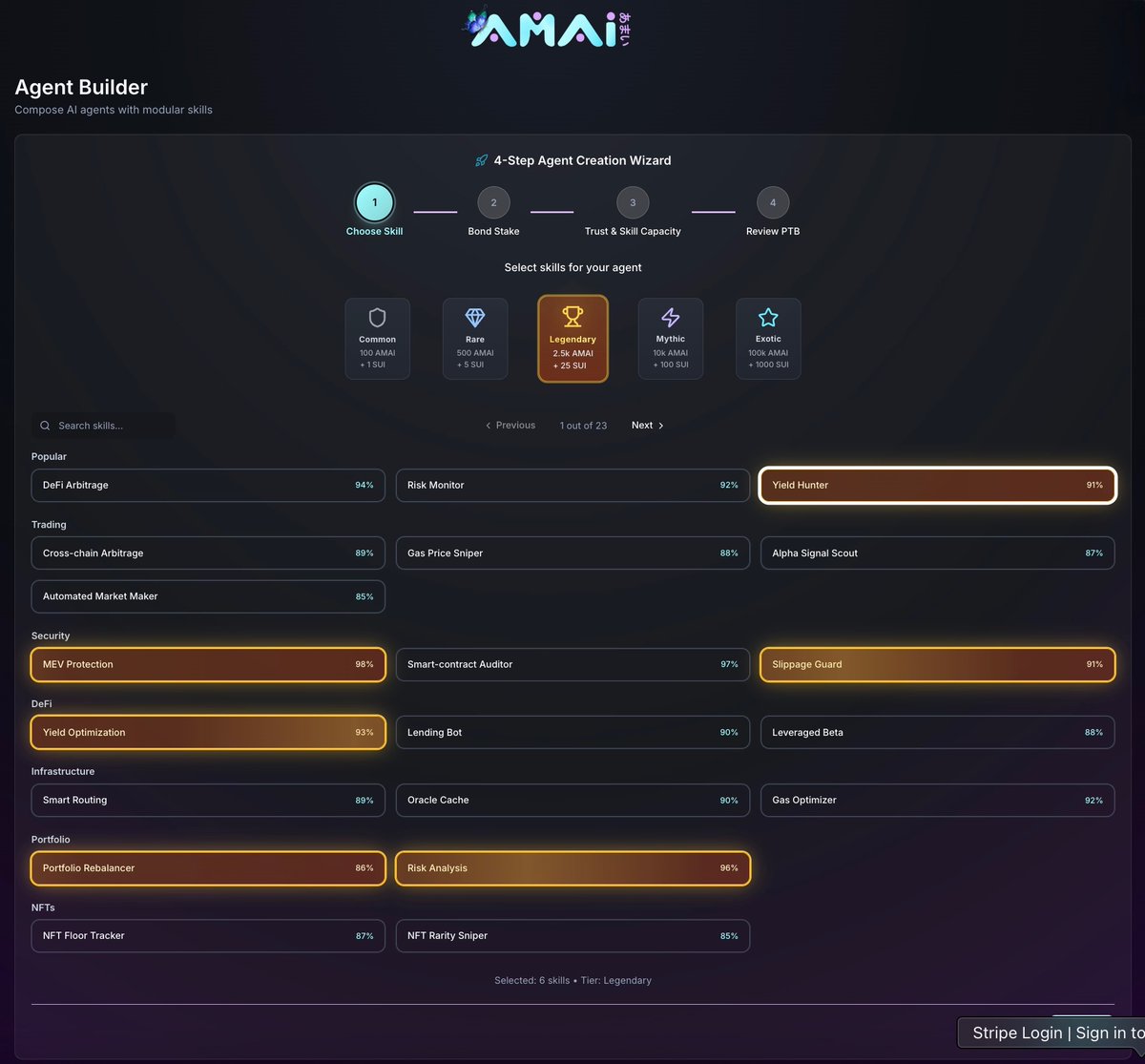1145x1064 pixels.
Task: Select the Exotic tier star icon
Action: pos(767,317)
